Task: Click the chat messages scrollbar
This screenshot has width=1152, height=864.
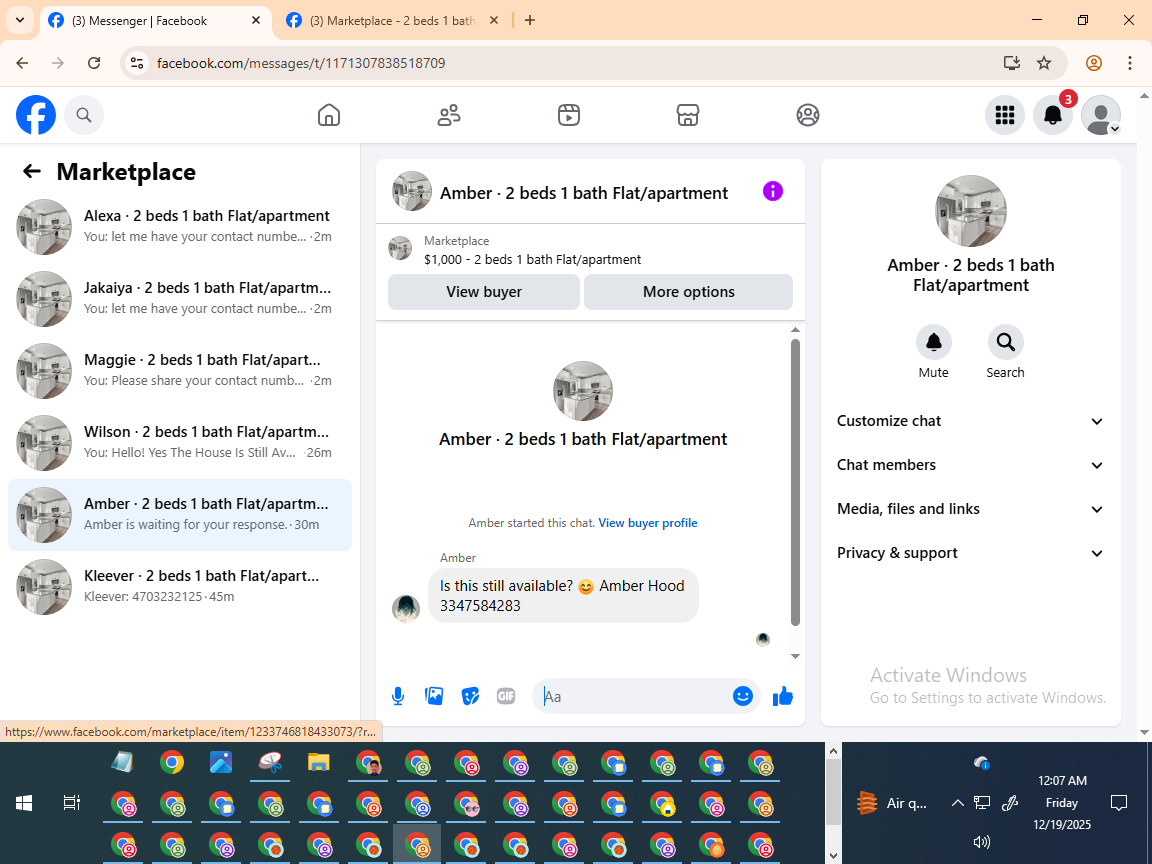Action: coord(795,482)
